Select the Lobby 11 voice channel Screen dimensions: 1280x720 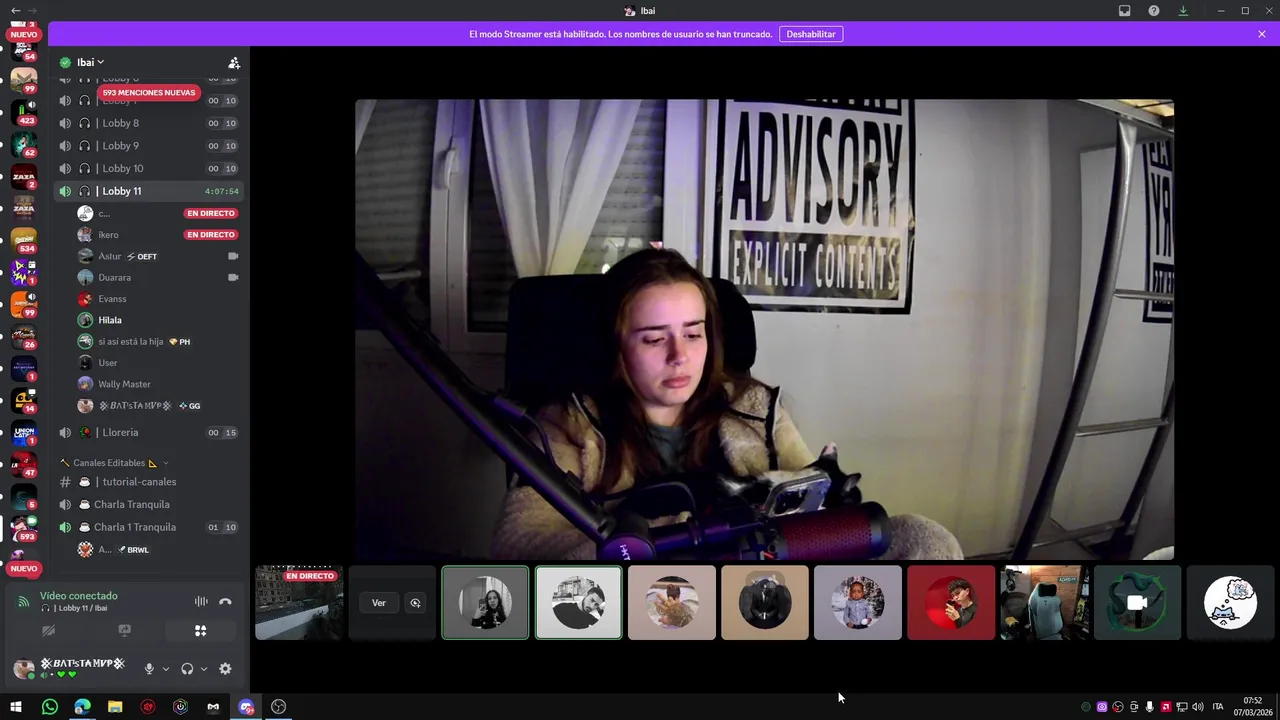point(148,191)
